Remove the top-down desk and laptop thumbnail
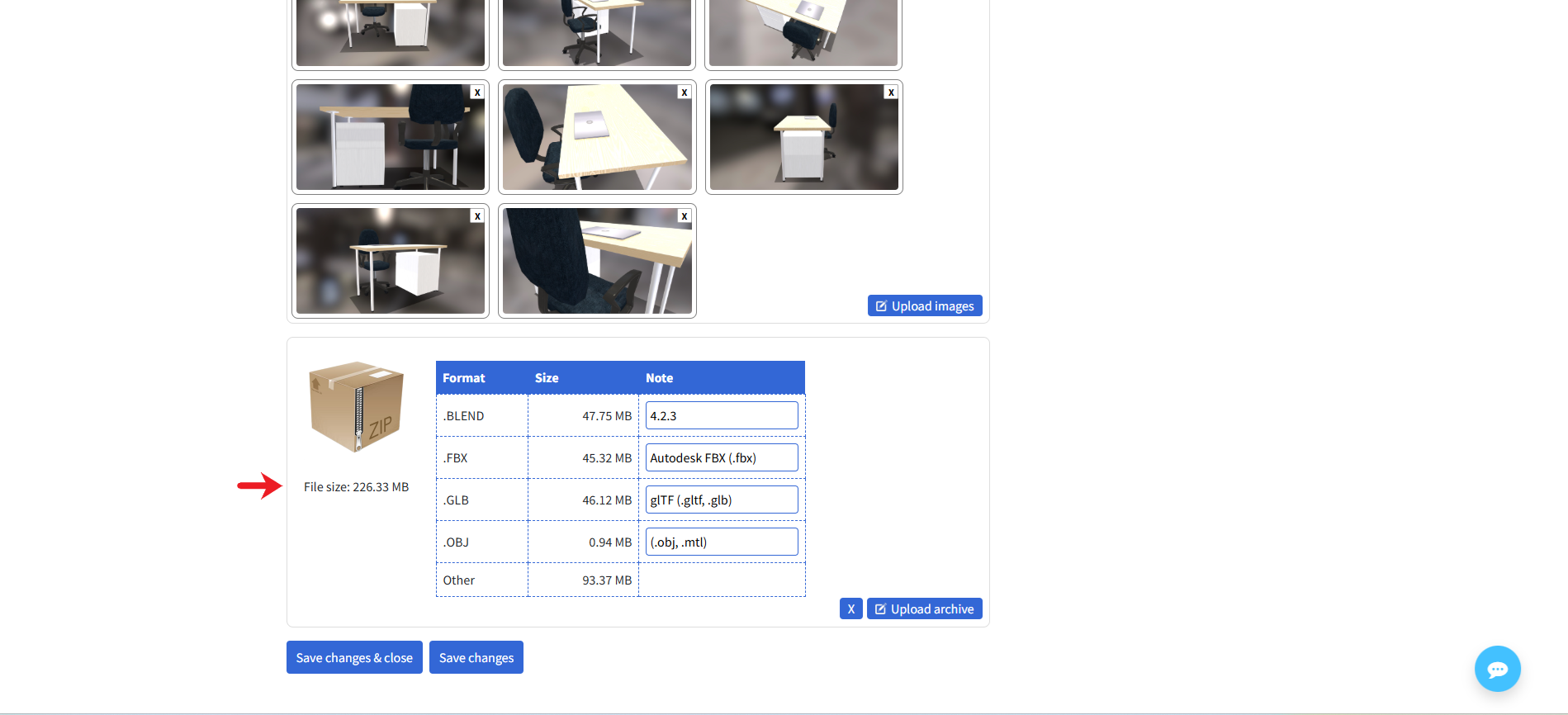 (684, 92)
